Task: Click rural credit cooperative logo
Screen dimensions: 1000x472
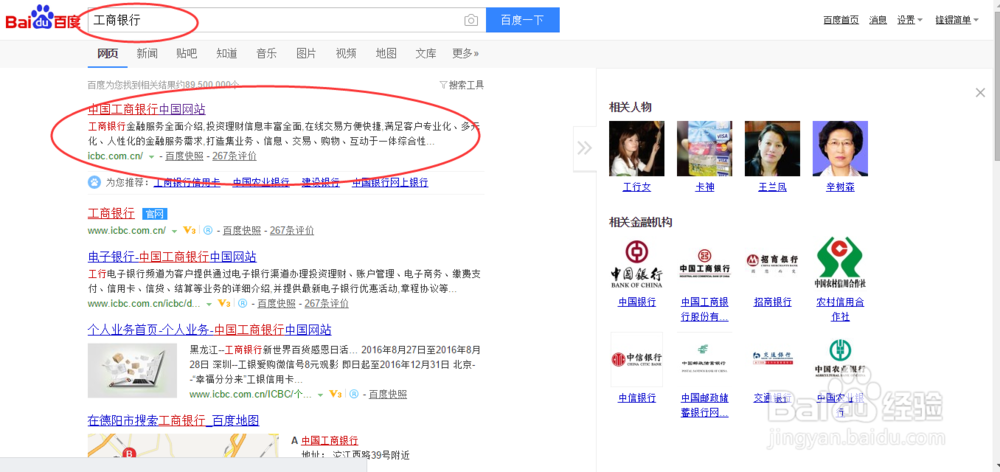Action: coord(840,263)
